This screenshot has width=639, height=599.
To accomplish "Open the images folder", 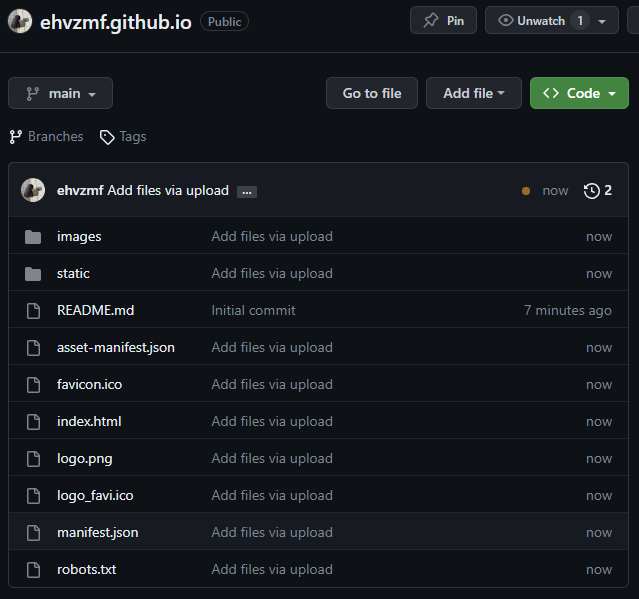I will coord(79,236).
